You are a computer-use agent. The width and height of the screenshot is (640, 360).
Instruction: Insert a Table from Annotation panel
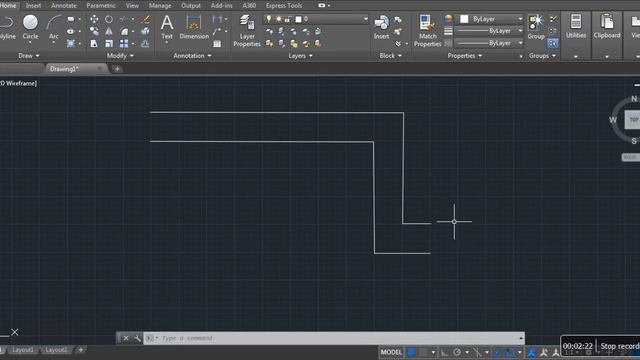tap(217, 44)
